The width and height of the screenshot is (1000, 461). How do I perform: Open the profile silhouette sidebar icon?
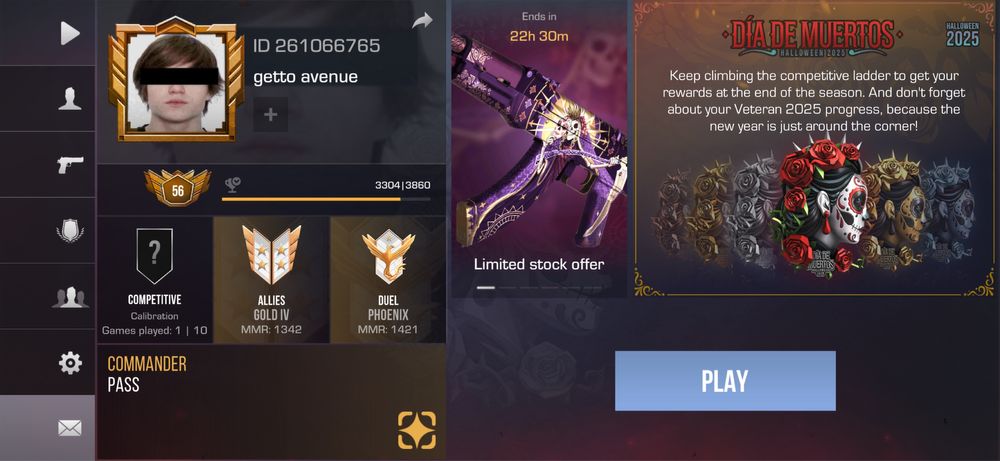(x=70, y=99)
